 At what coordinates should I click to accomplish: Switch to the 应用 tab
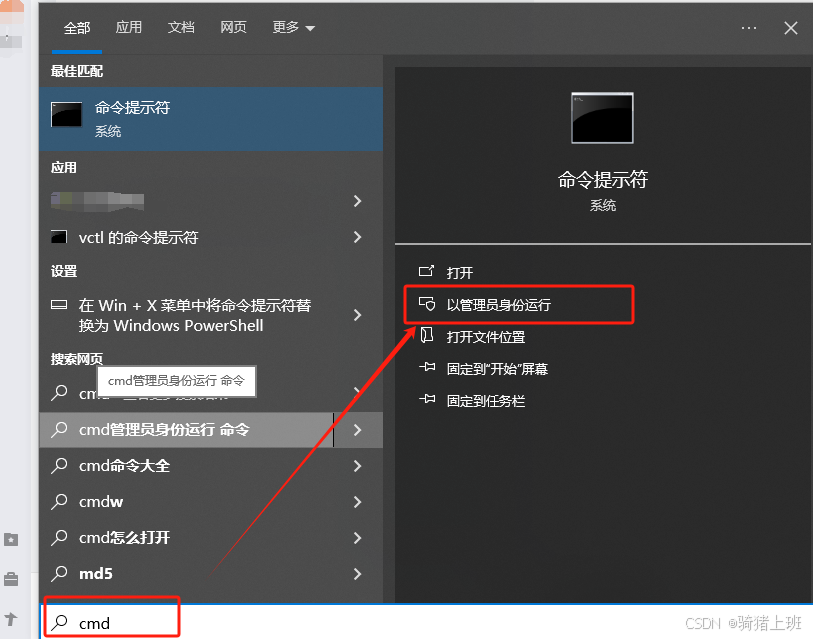(129, 27)
